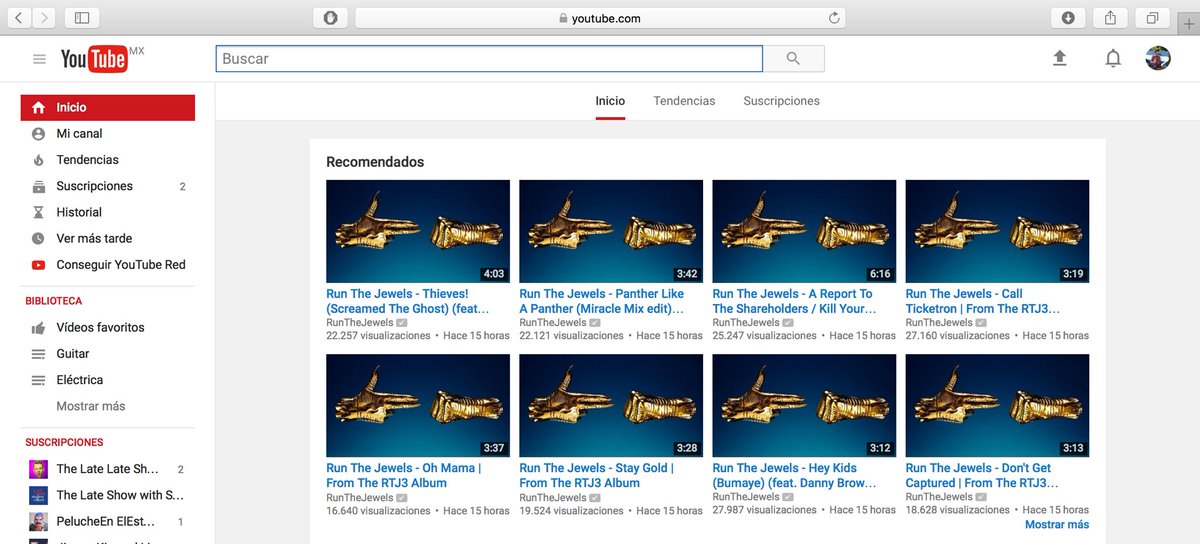
Task: Click title link Stay Gold
Action: pyautogui.click(x=597, y=475)
